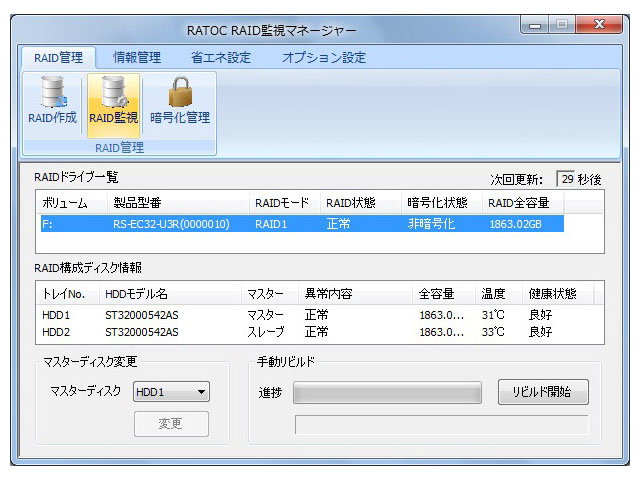
Task: Click the 異常内容 column header
Action: pos(355,294)
